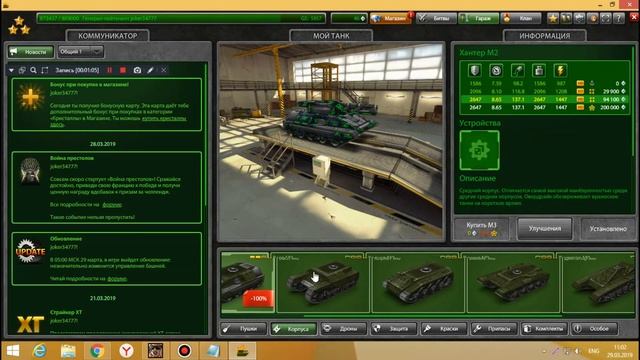The height and width of the screenshot is (360, 640).
Task: Open the Магазин shop button
Action: pos(390,18)
